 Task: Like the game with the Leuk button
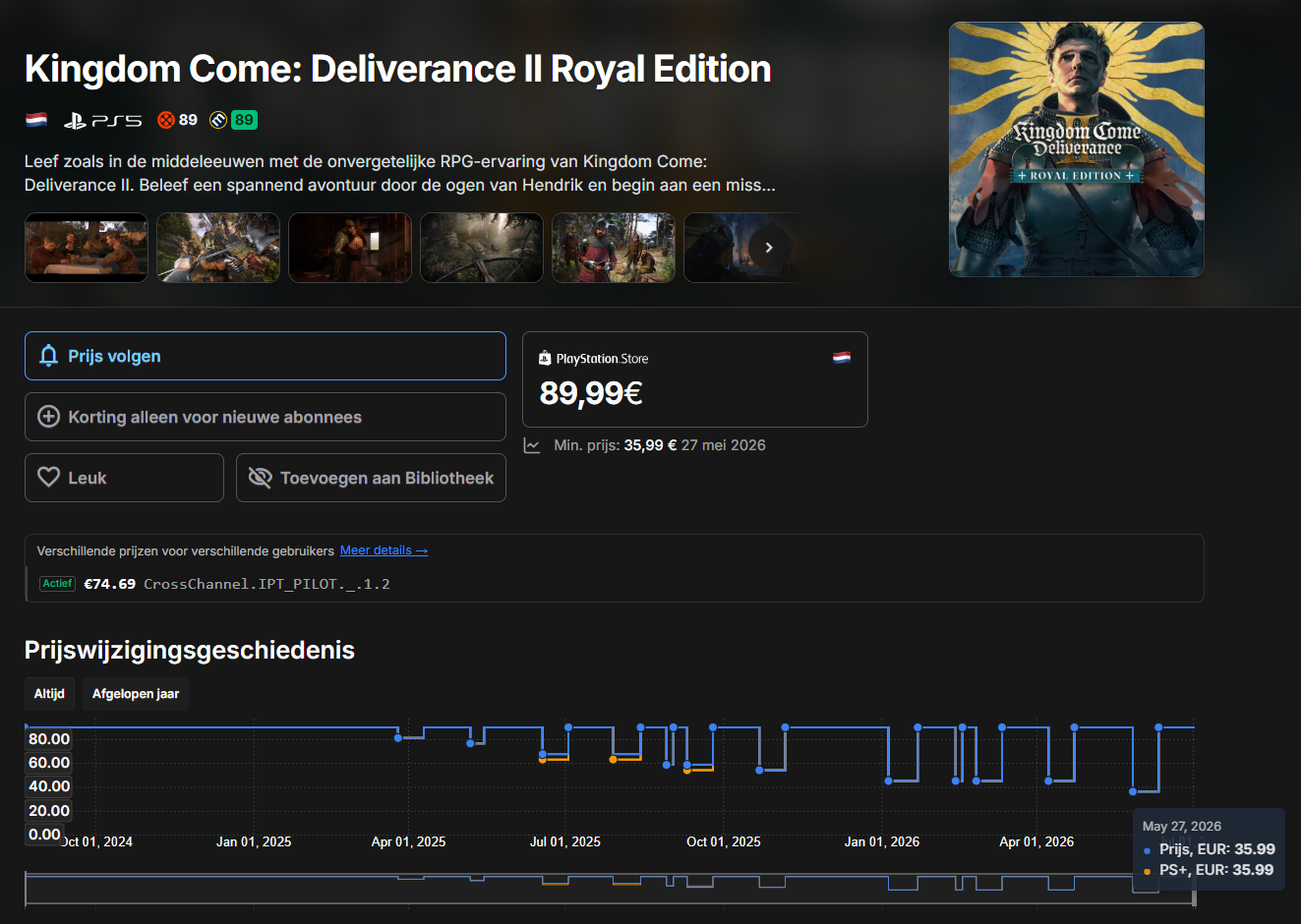point(124,478)
